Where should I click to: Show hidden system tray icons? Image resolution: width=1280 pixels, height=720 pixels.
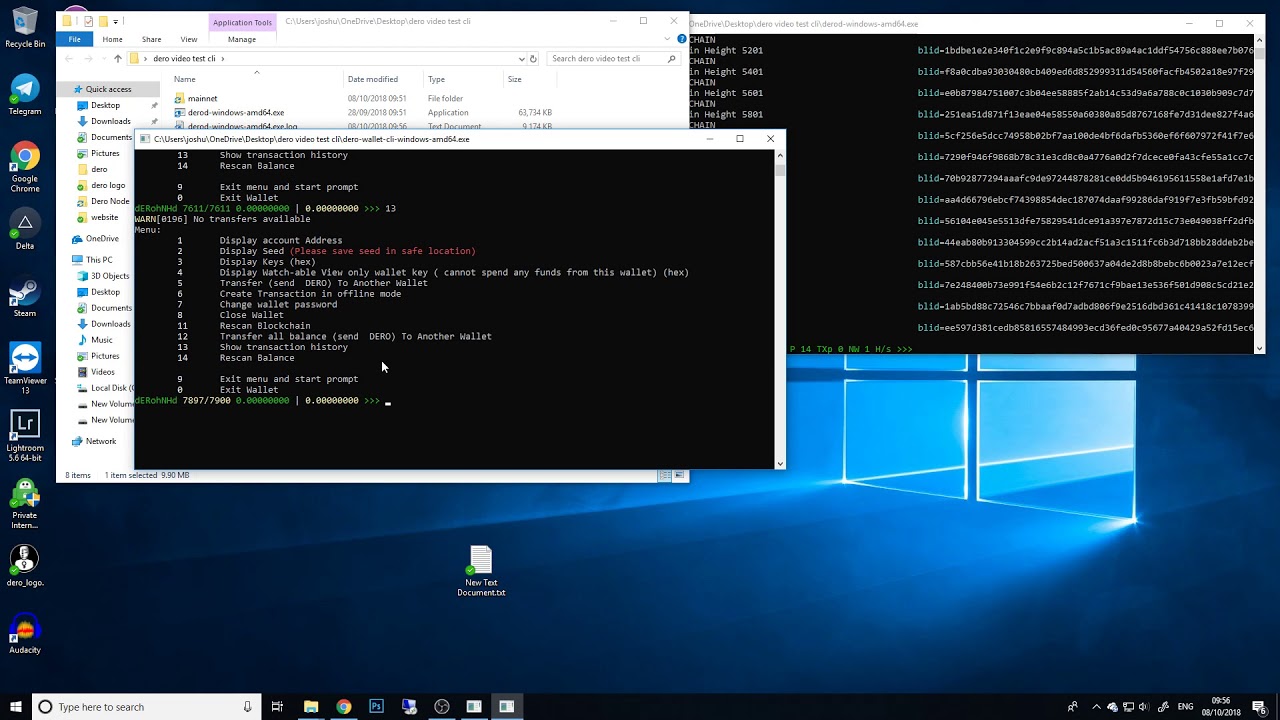1096,707
